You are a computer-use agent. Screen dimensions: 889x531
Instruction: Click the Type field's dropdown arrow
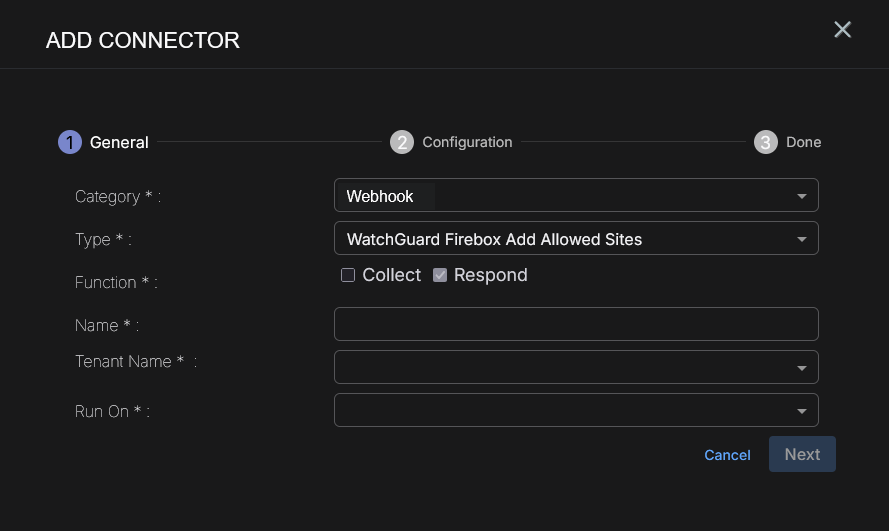pos(801,239)
